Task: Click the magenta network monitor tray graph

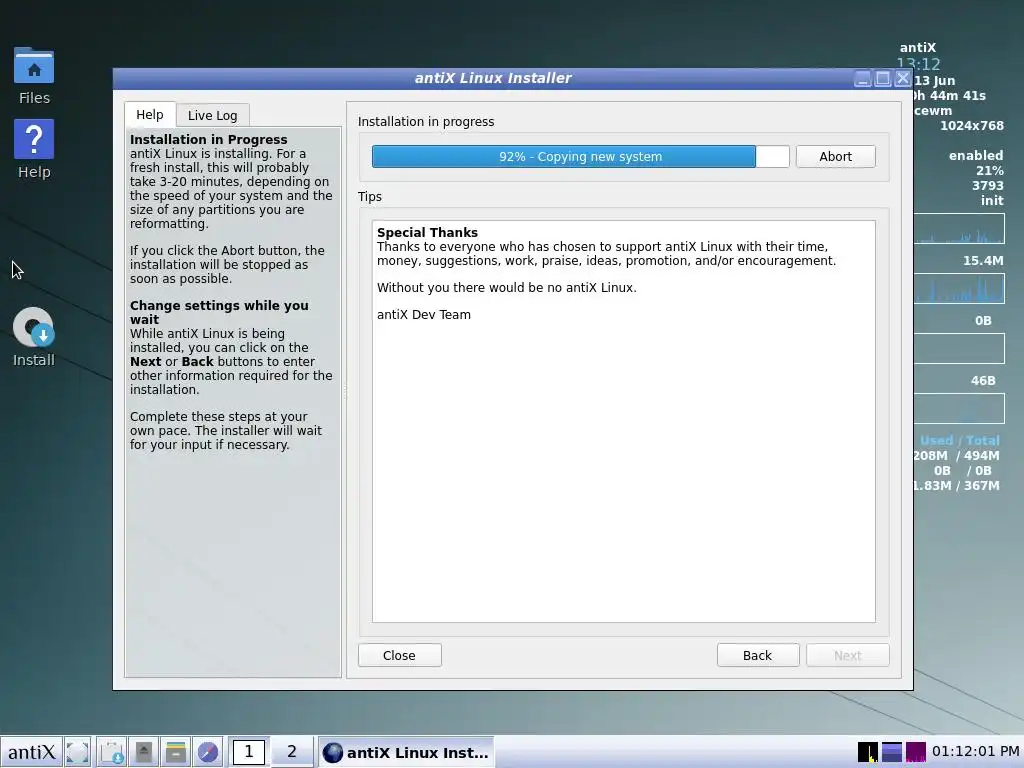Action: 916,752
